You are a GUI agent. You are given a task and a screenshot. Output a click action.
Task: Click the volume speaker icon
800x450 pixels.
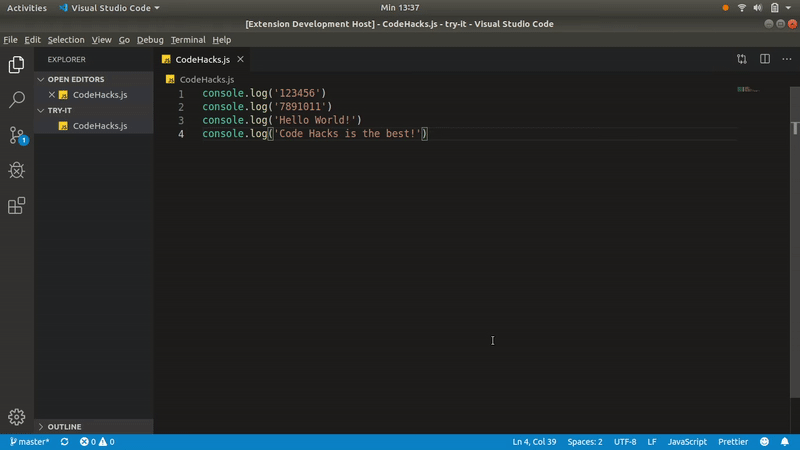click(758, 8)
